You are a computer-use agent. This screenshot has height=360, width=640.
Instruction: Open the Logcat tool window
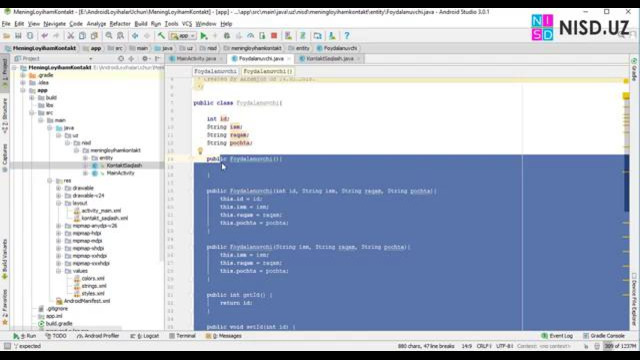[x=144, y=336]
